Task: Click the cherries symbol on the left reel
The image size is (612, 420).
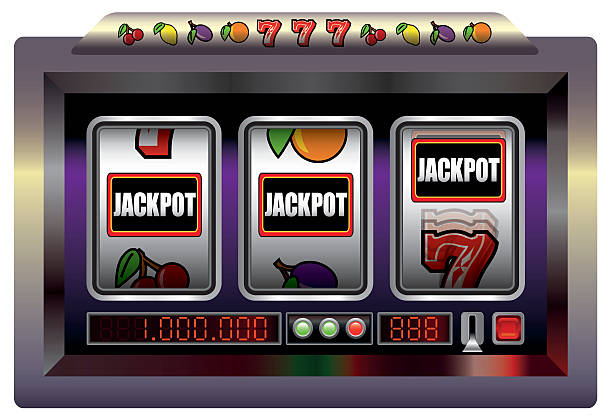Action: (152, 269)
